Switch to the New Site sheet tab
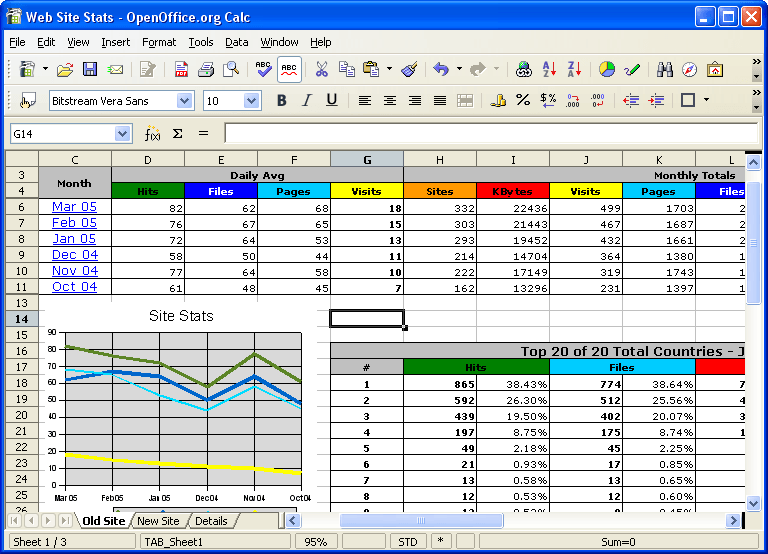 tap(158, 521)
